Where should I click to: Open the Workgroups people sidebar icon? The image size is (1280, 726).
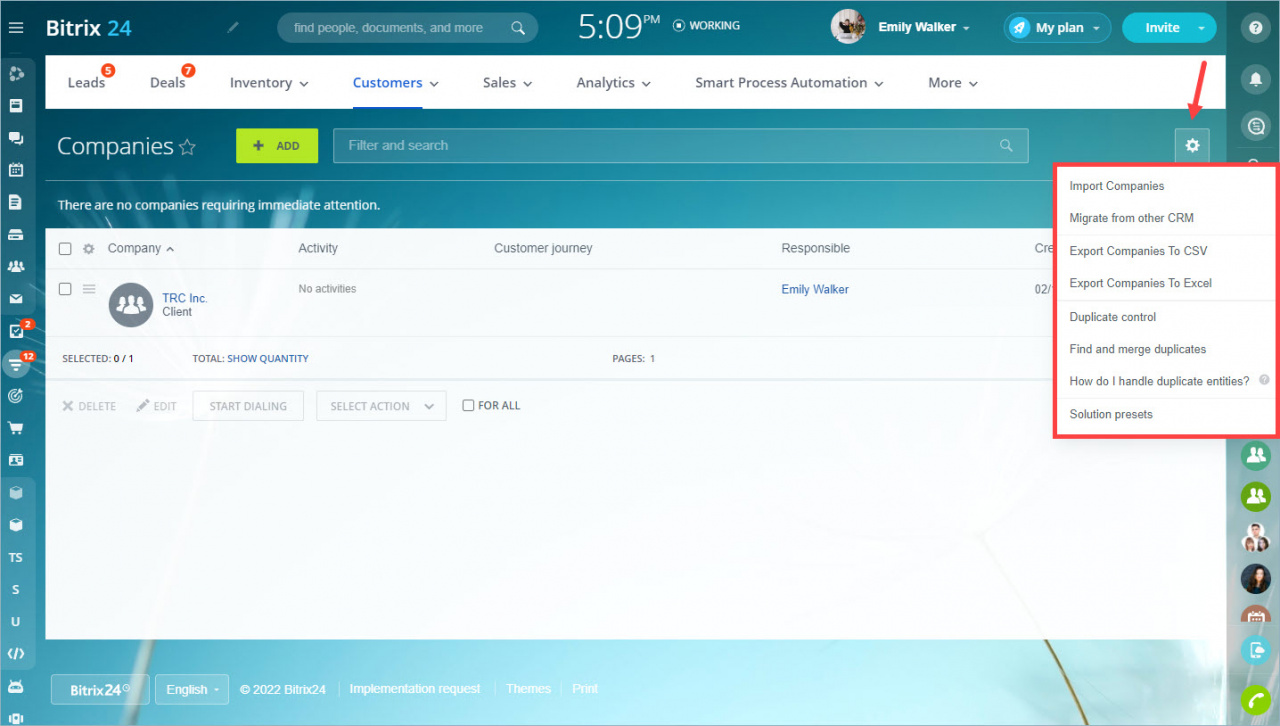click(16, 267)
